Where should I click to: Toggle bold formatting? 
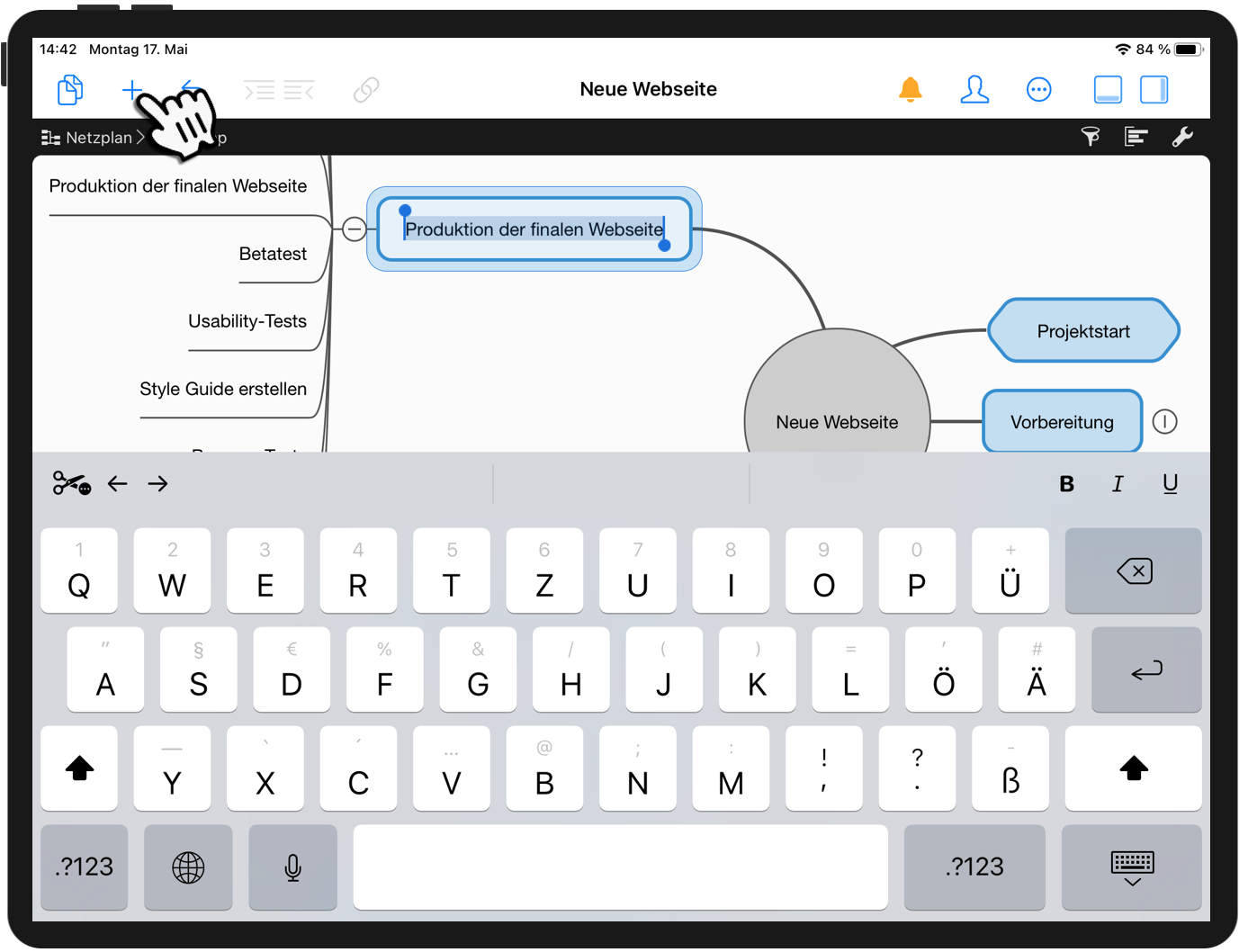[1066, 484]
